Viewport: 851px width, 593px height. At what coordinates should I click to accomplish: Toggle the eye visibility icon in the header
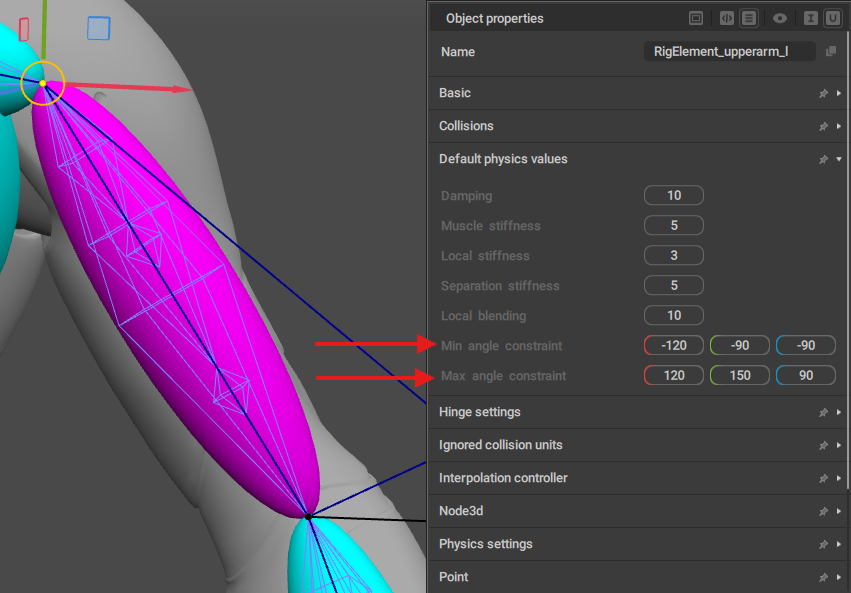[780, 18]
